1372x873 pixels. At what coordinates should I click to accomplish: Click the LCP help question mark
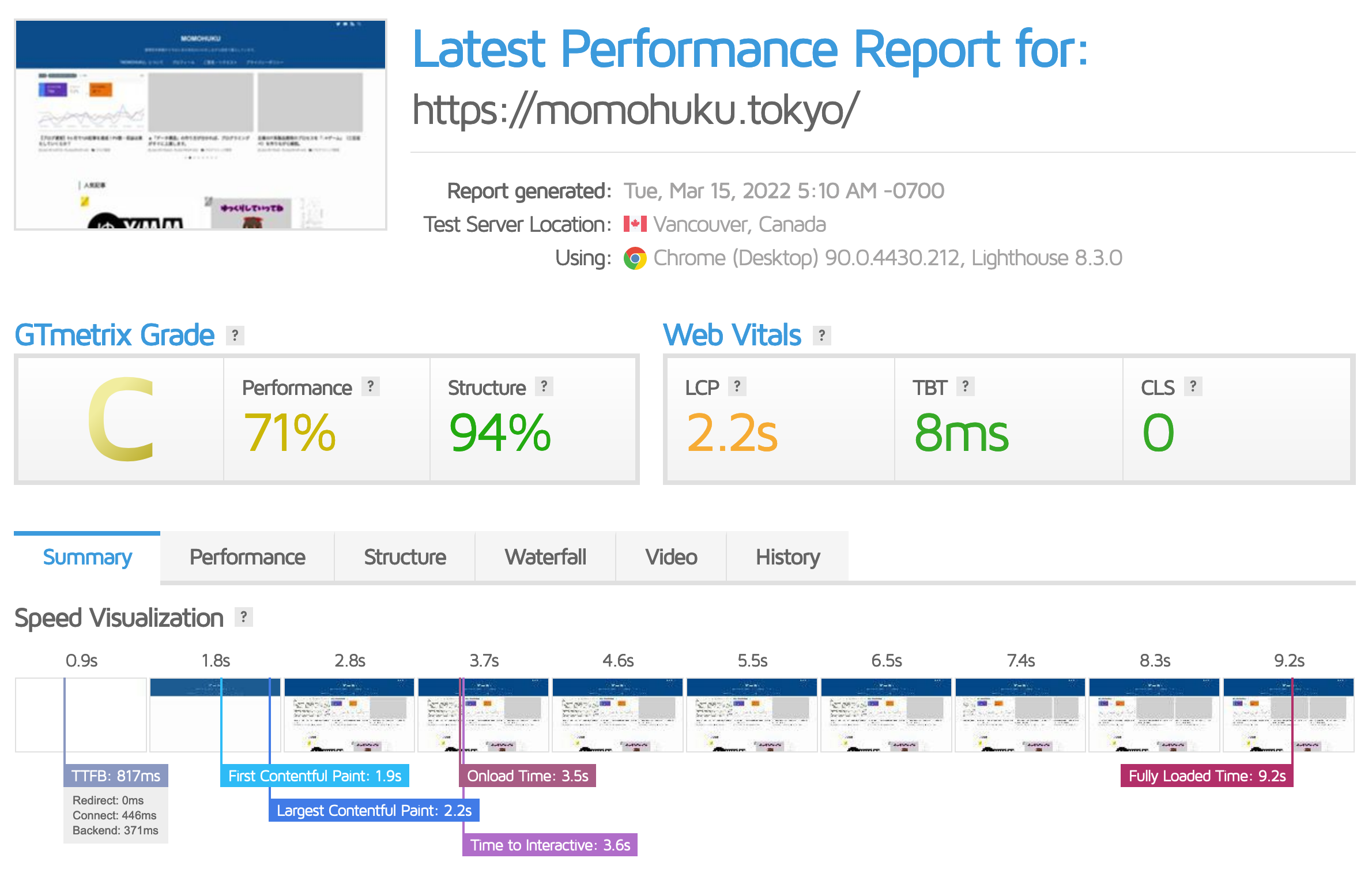coord(737,386)
